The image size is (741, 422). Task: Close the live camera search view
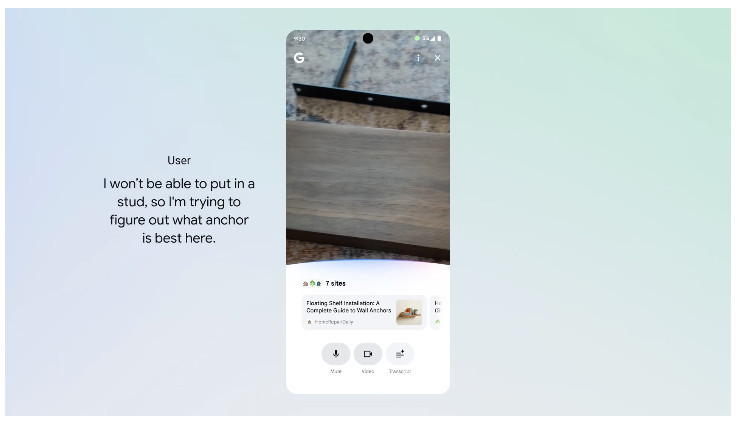437,58
